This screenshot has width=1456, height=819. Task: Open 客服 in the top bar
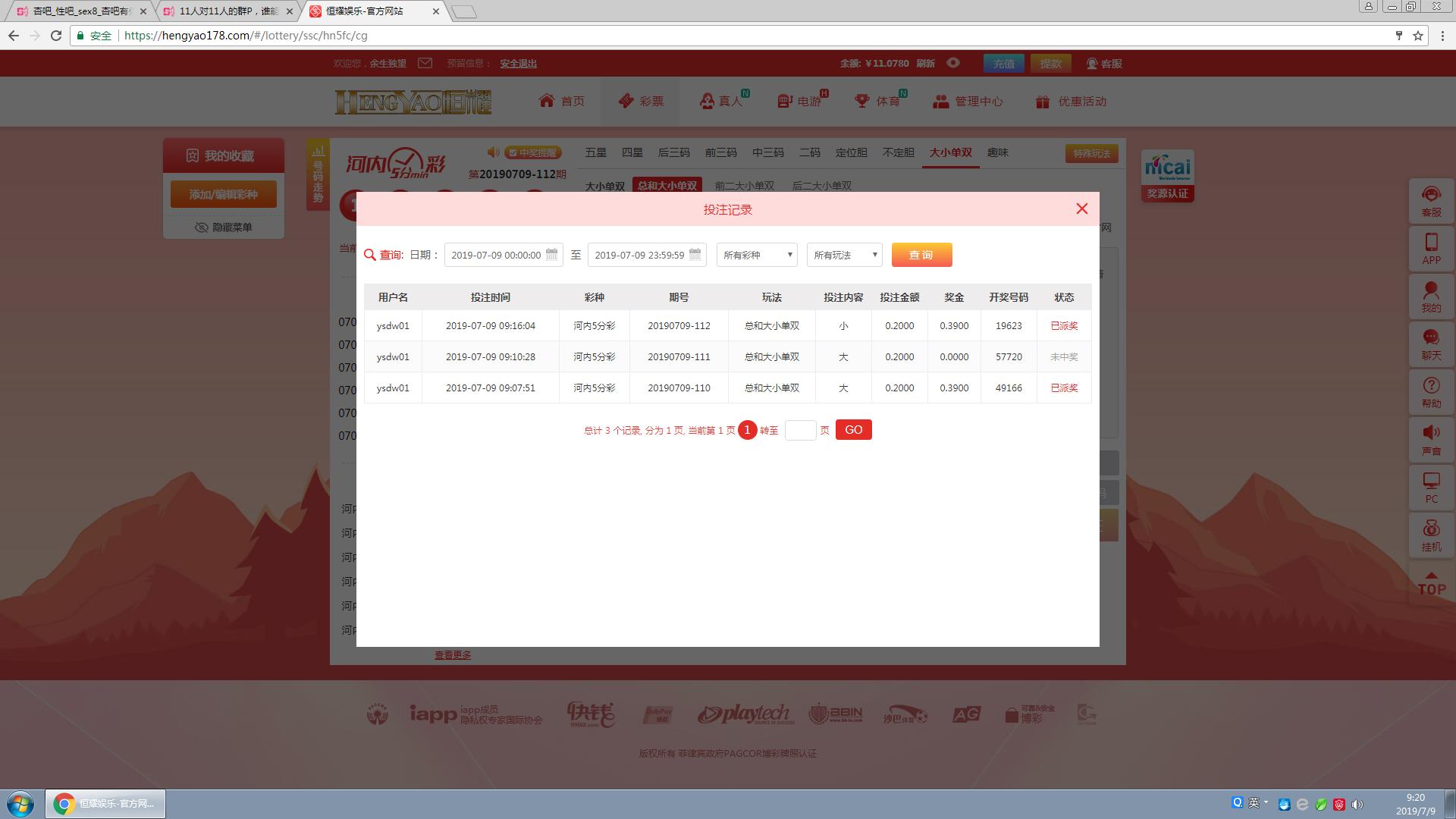(x=1104, y=64)
